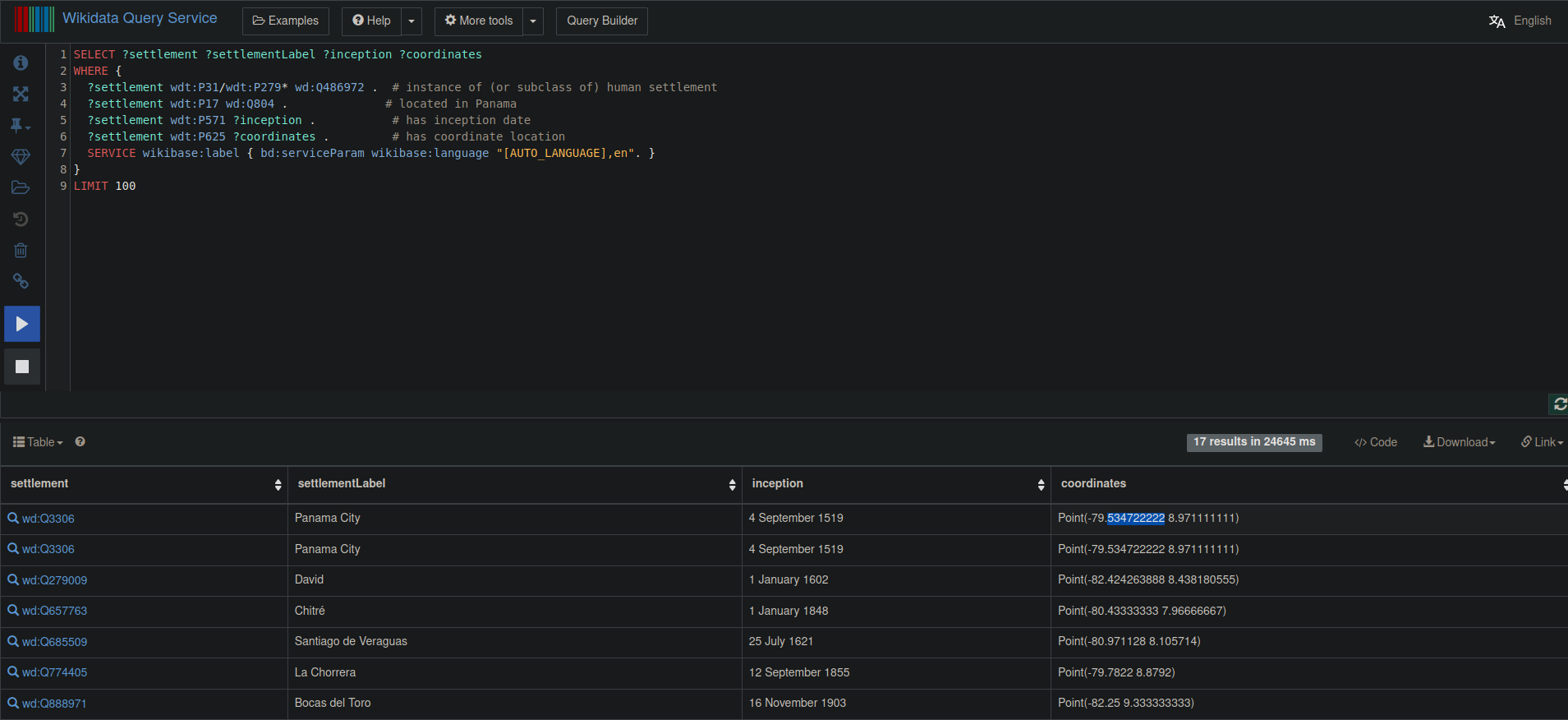Open the Table view dropdown
This screenshot has width=1568, height=720.
click(x=38, y=442)
